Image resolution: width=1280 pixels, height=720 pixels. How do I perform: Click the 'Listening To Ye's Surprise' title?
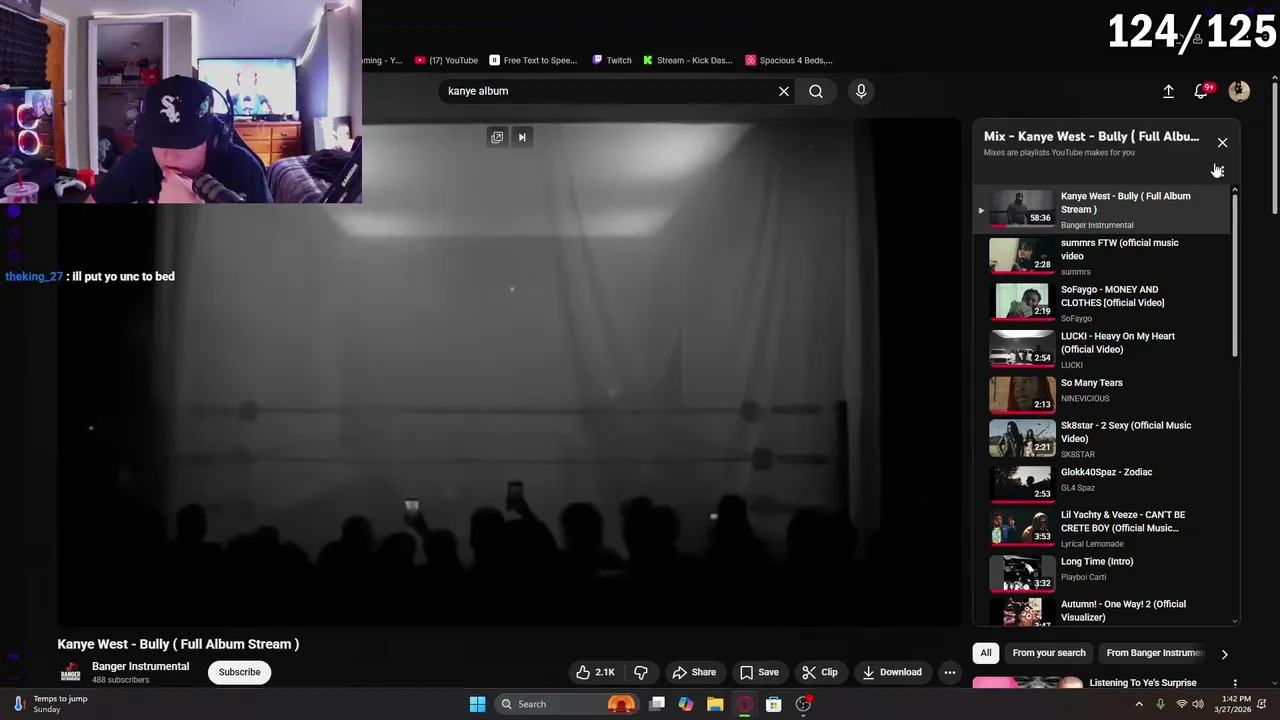pyautogui.click(x=1142, y=683)
